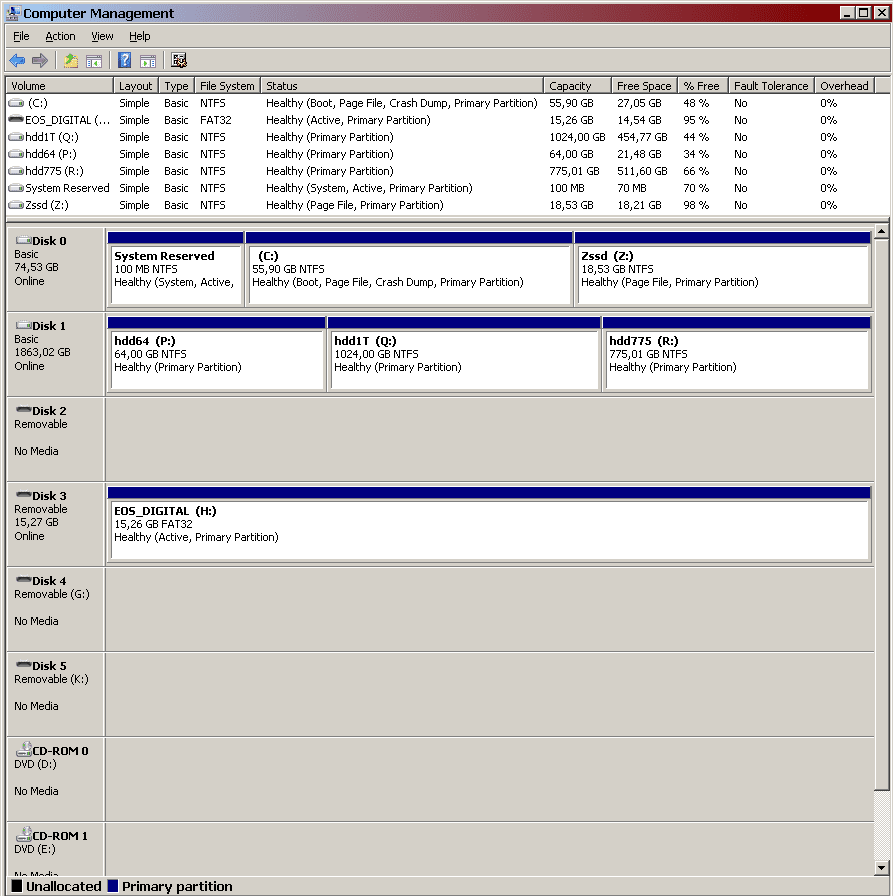Click the disk settings toolbar icon

pos(179,60)
